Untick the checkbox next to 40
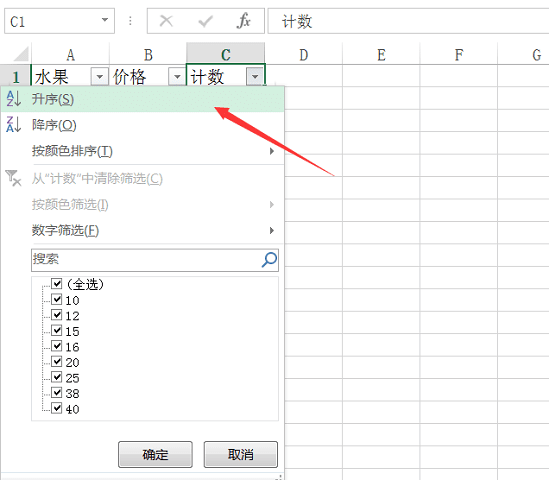549x480 pixels. tap(57, 408)
